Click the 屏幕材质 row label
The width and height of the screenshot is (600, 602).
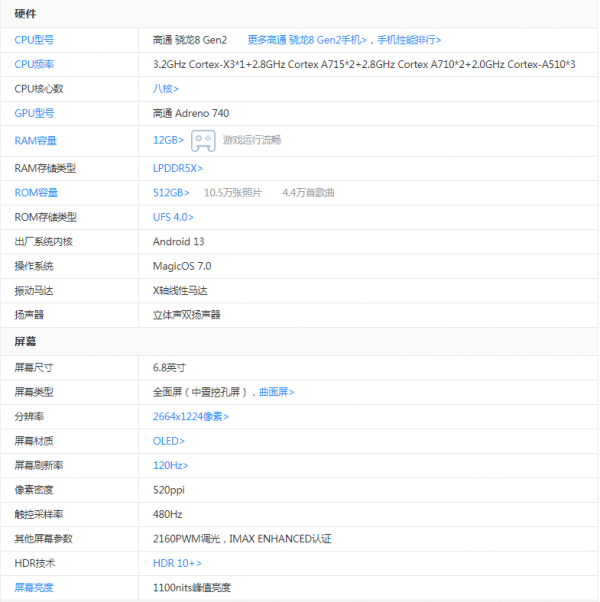[x=34, y=441]
